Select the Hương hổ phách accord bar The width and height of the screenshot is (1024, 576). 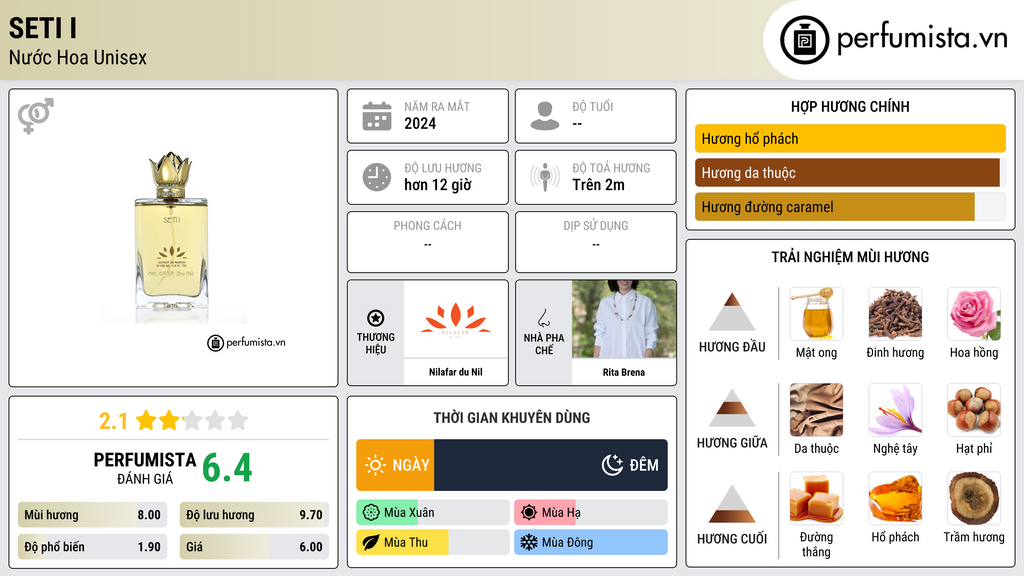click(850, 138)
